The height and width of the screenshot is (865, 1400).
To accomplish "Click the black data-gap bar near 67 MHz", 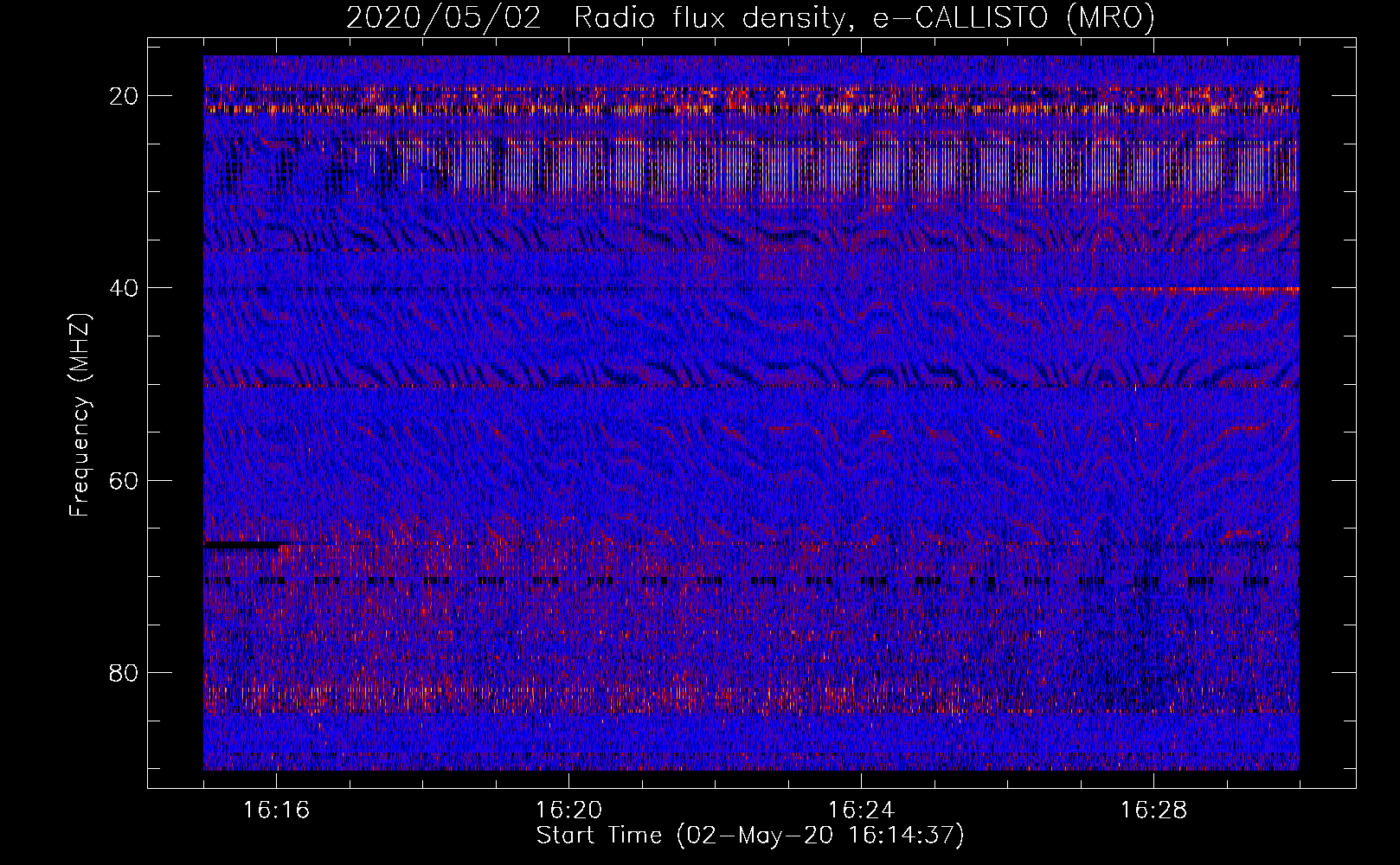I will tap(243, 545).
